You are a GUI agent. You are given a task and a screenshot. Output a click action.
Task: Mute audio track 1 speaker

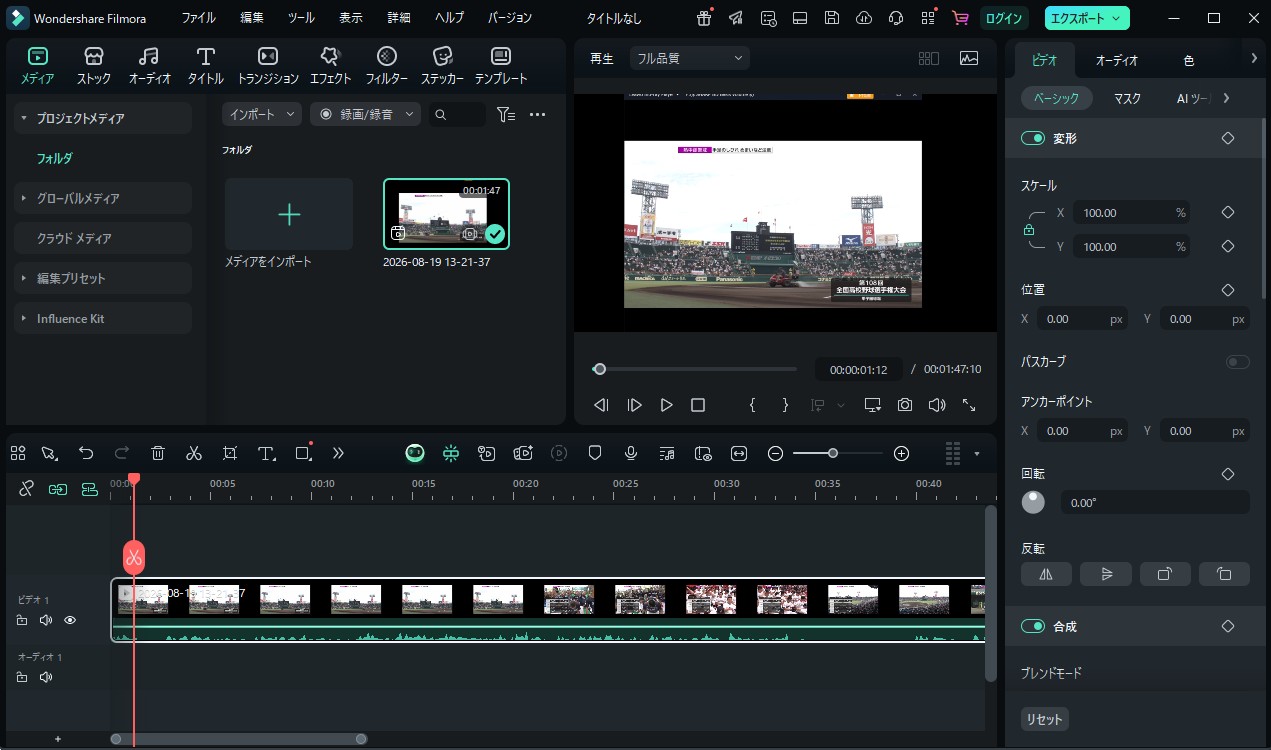pos(46,677)
